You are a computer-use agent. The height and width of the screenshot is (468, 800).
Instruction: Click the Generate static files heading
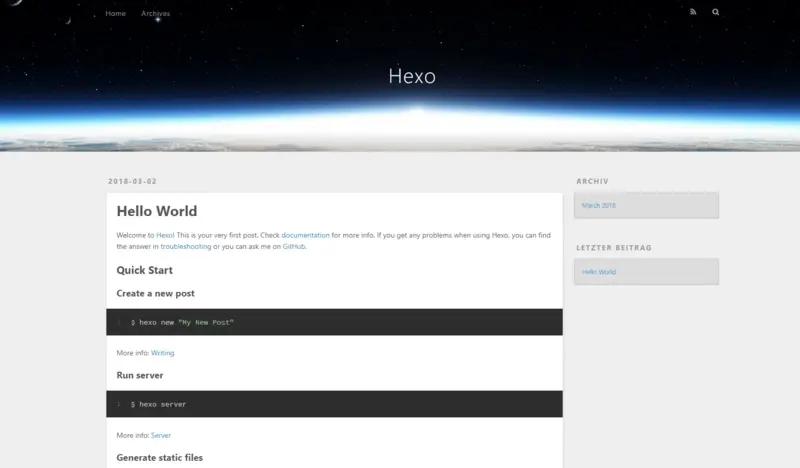(x=159, y=458)
